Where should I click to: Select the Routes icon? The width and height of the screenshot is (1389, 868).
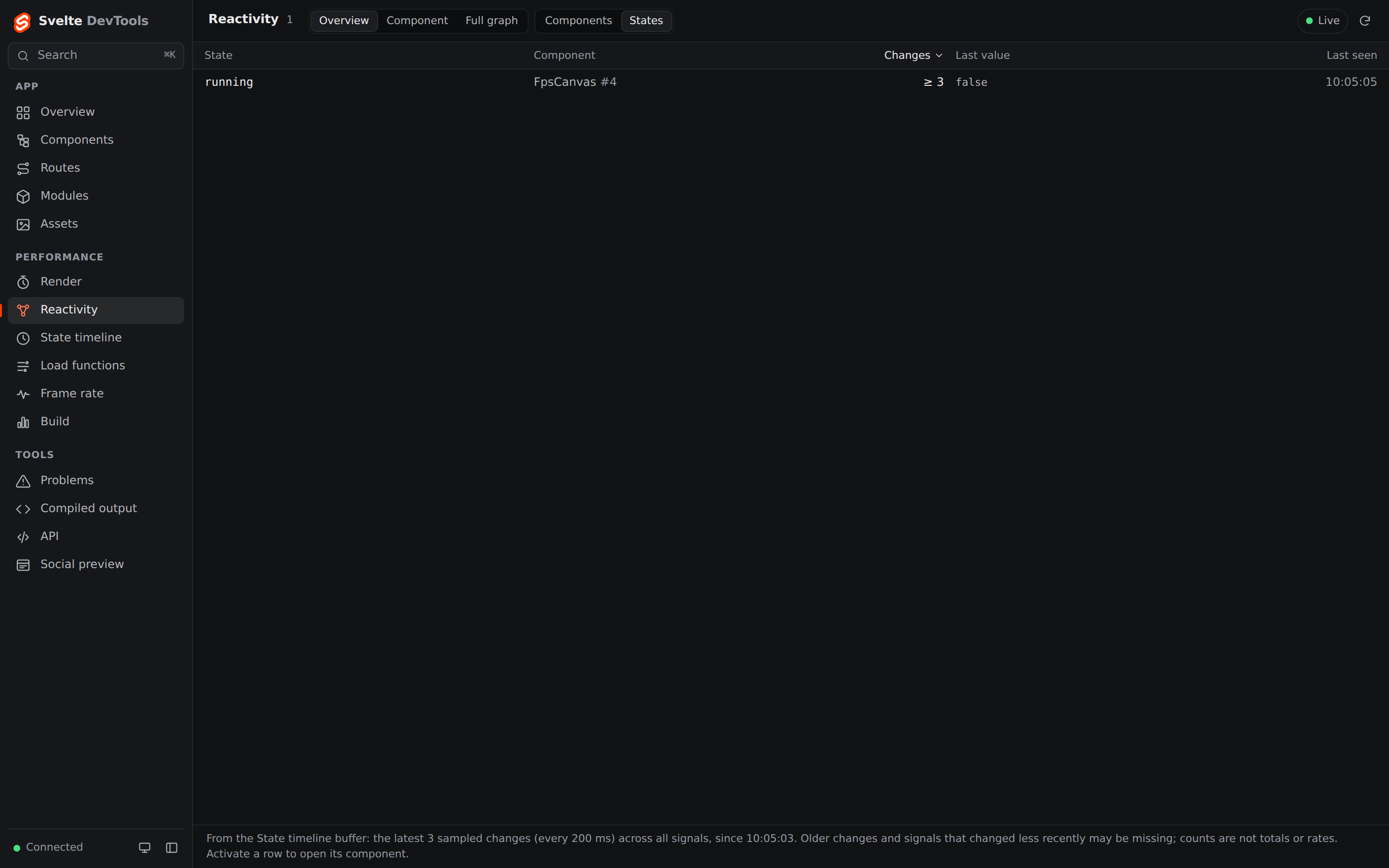(23, 168)
